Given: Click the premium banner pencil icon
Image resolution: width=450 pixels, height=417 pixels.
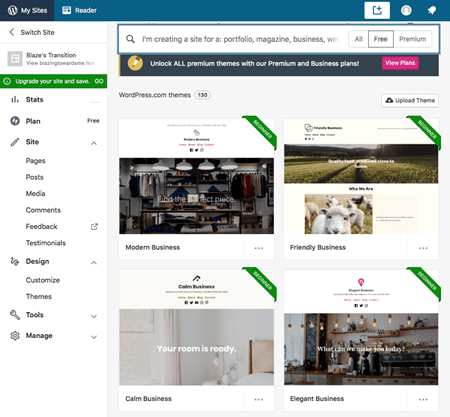Looking at the screenshot, I should (x=135, y=63).
